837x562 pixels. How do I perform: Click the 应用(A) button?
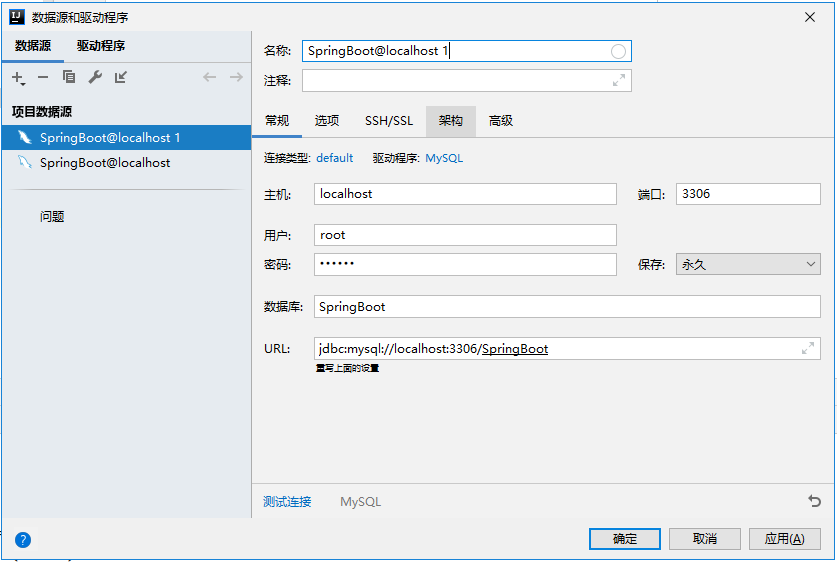click(x=785, y=539)
